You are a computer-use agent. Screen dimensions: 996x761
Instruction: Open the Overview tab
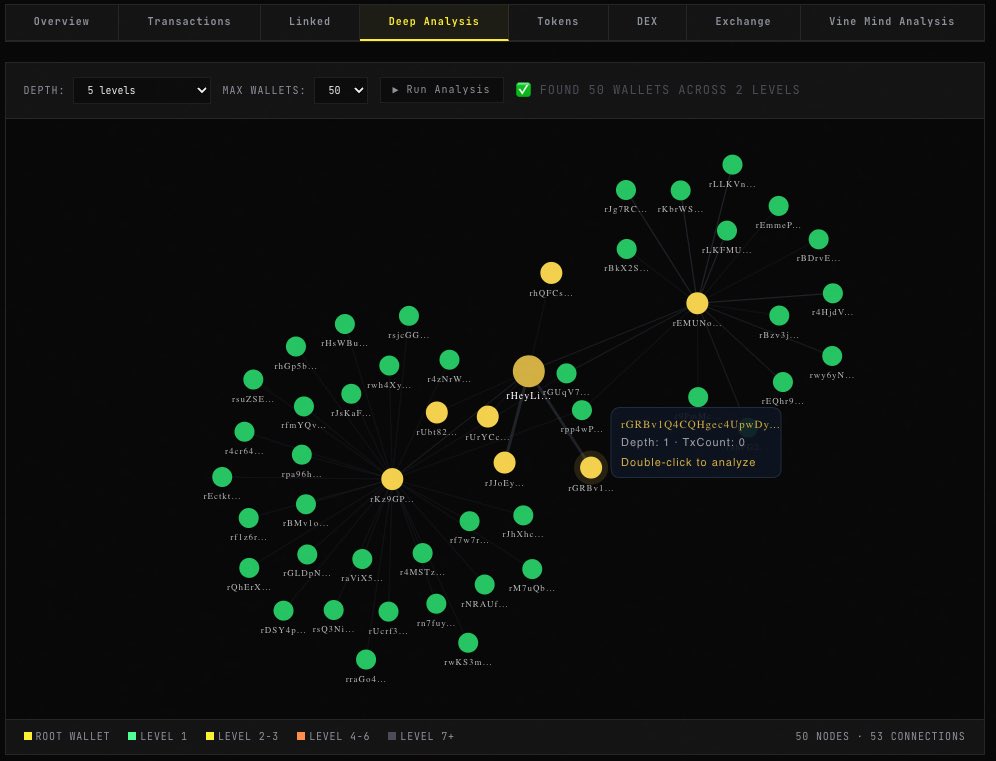(x=62, y=22)
